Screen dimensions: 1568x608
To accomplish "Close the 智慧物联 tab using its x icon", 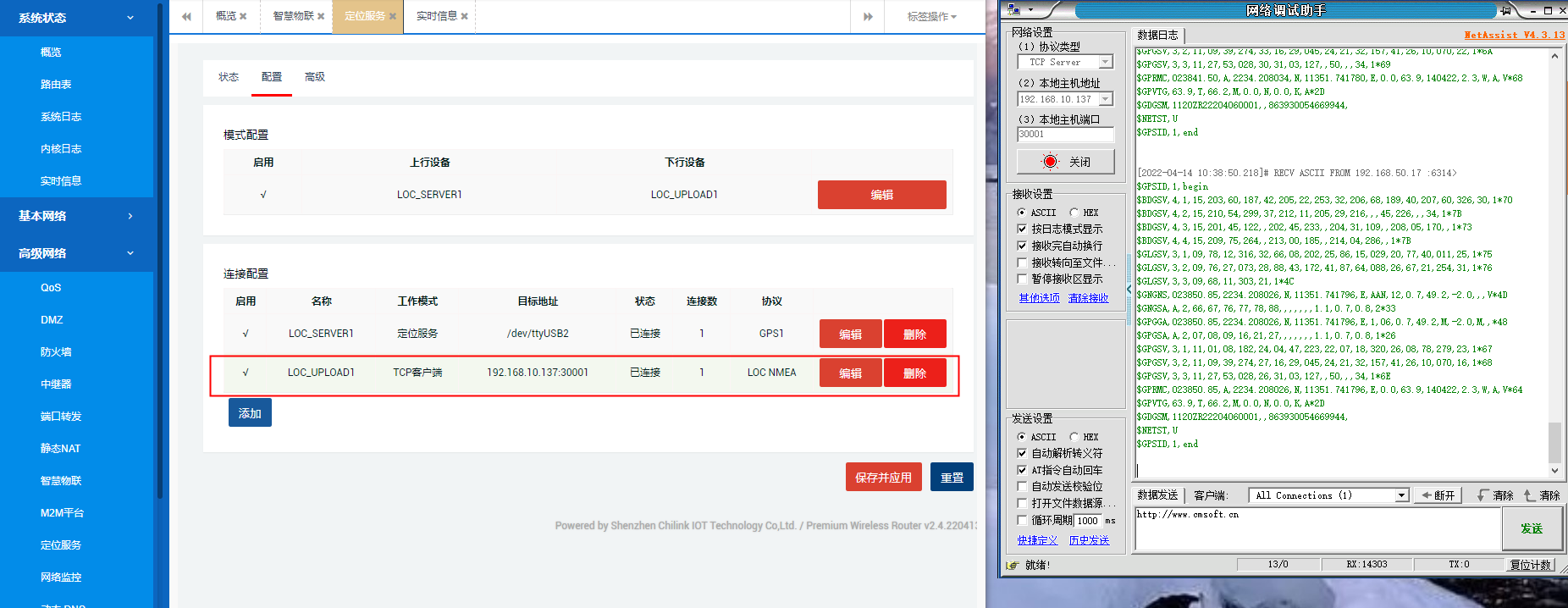I will [x=321, y=16].
